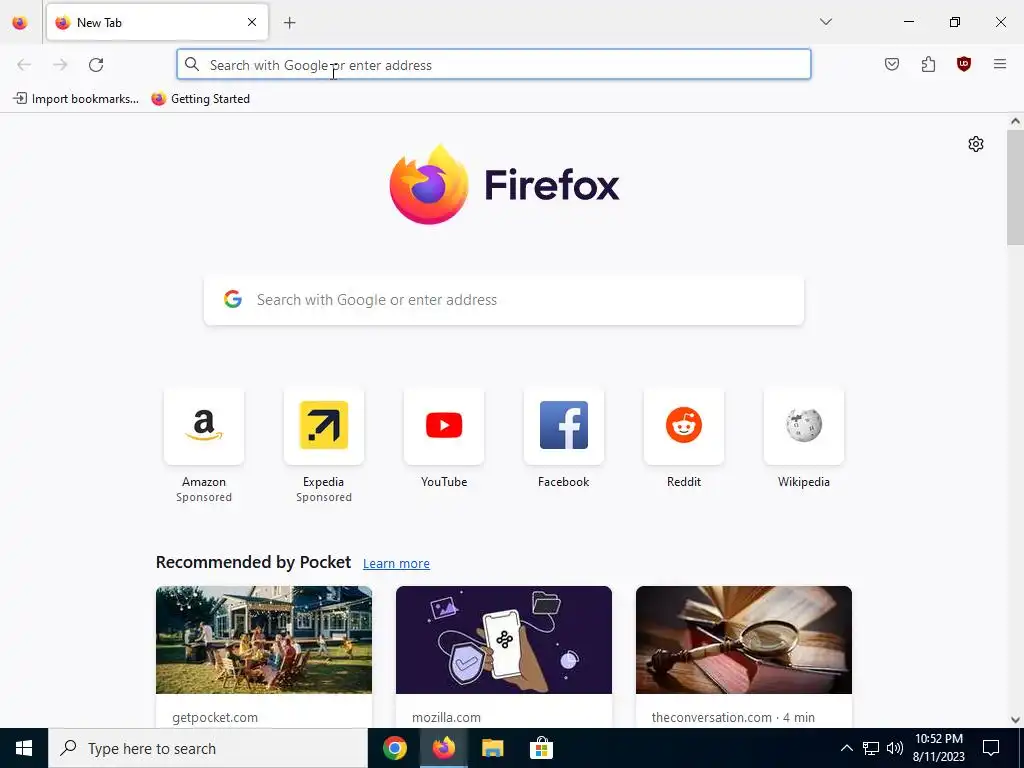Click the Firefox logo on the page

pyautogui.click(x=428, y=184)
